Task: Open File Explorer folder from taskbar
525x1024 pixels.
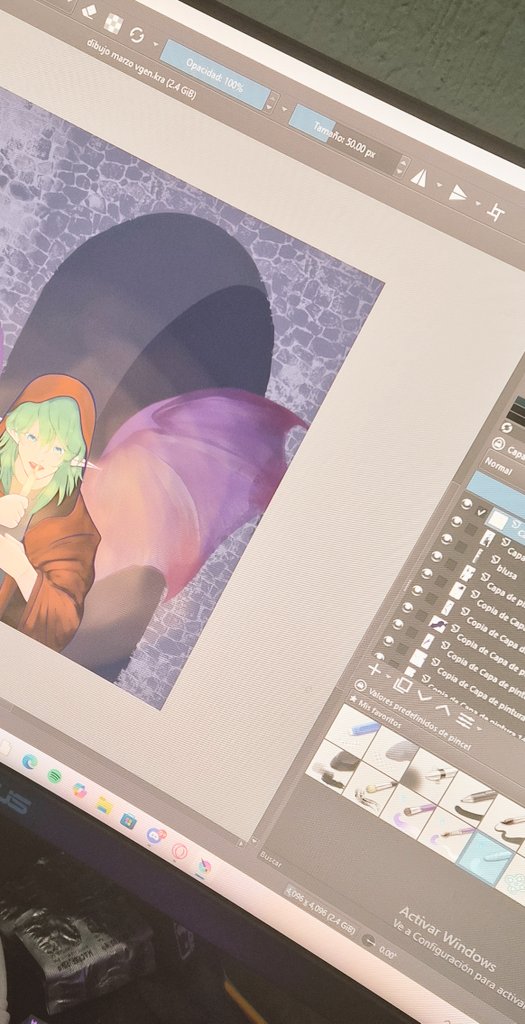Action: (x=104, y=805)
